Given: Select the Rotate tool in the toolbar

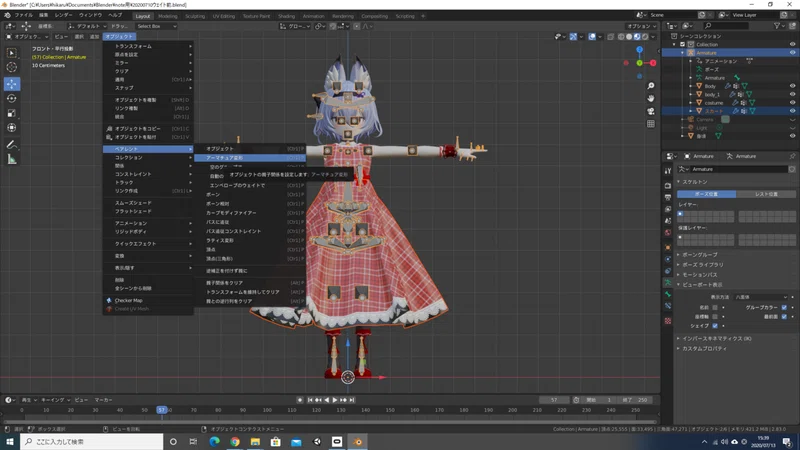Looking at the screenshot, I should (12, 98).
